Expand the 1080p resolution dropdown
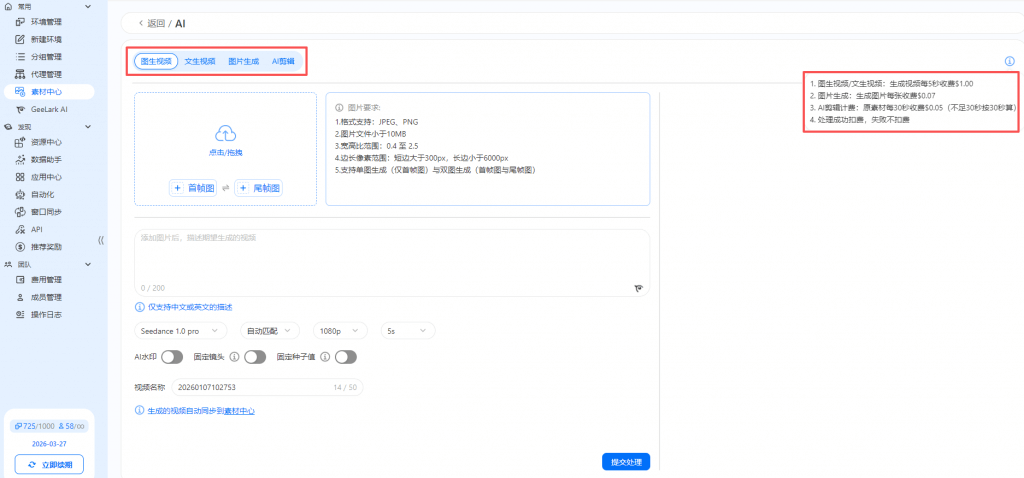The image size is (1024, 478). click(x=338, y=330)
